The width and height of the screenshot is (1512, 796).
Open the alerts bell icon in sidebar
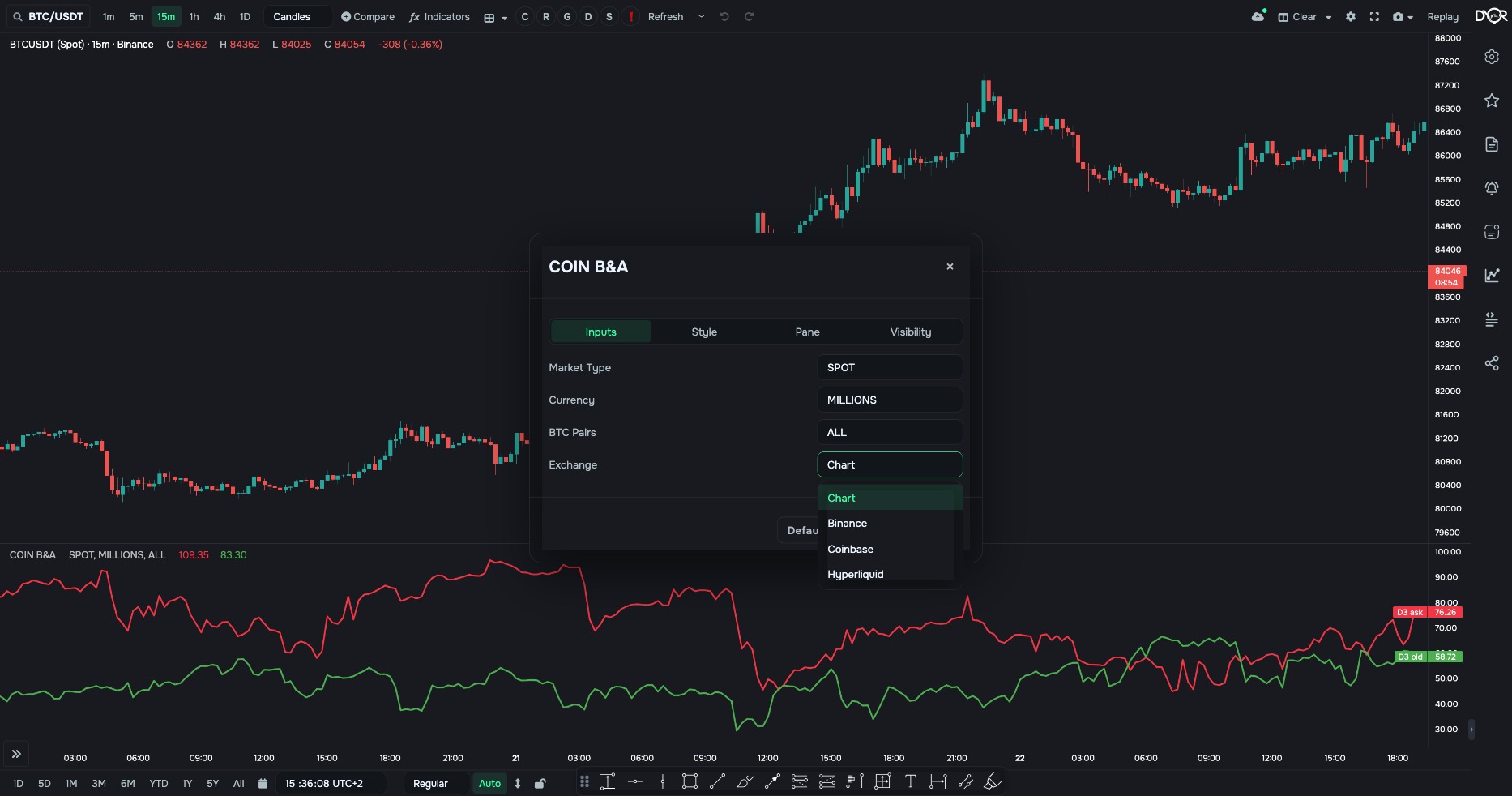pos(1492,188)
